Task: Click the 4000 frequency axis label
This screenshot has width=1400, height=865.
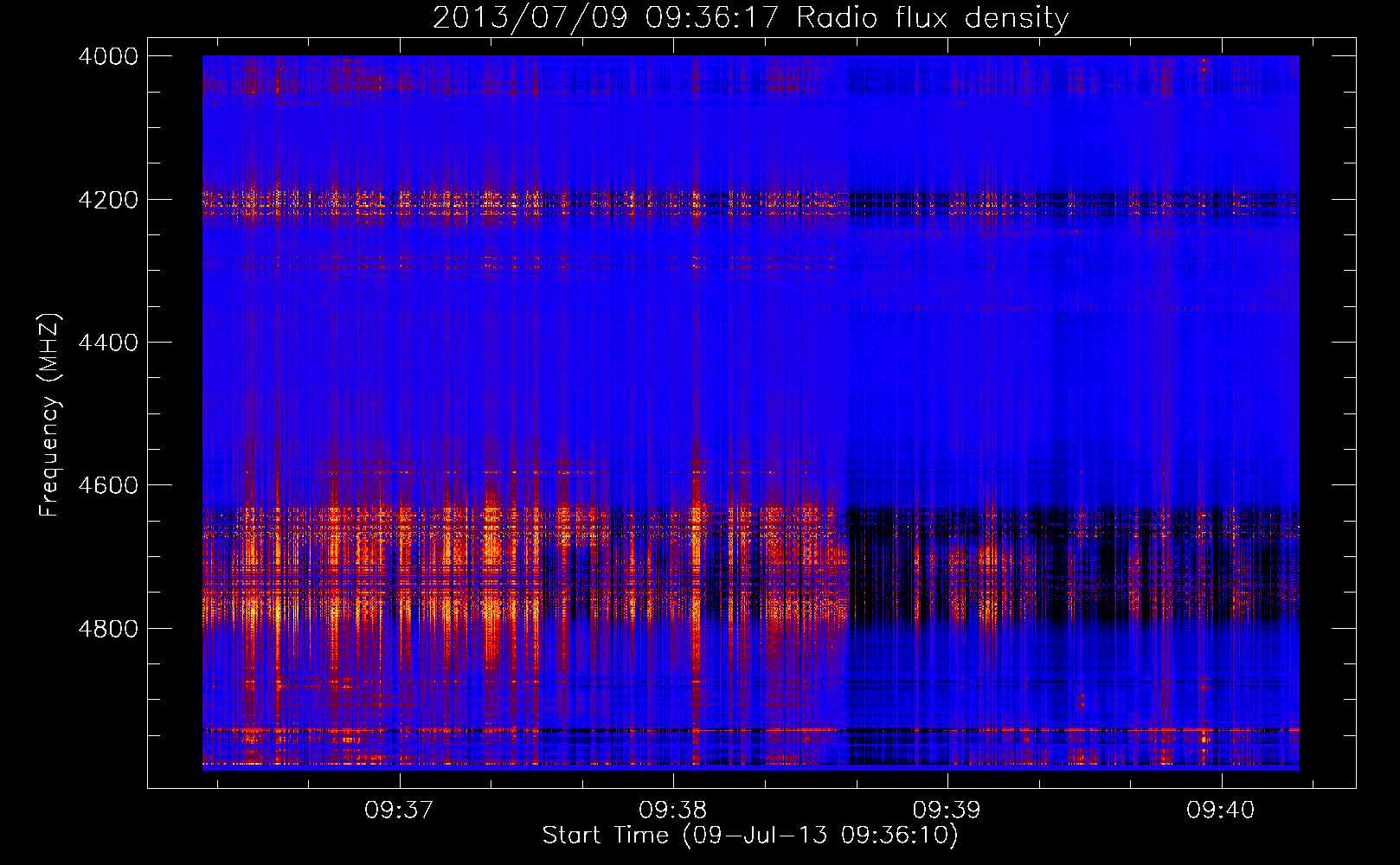Action: [108, 56]
